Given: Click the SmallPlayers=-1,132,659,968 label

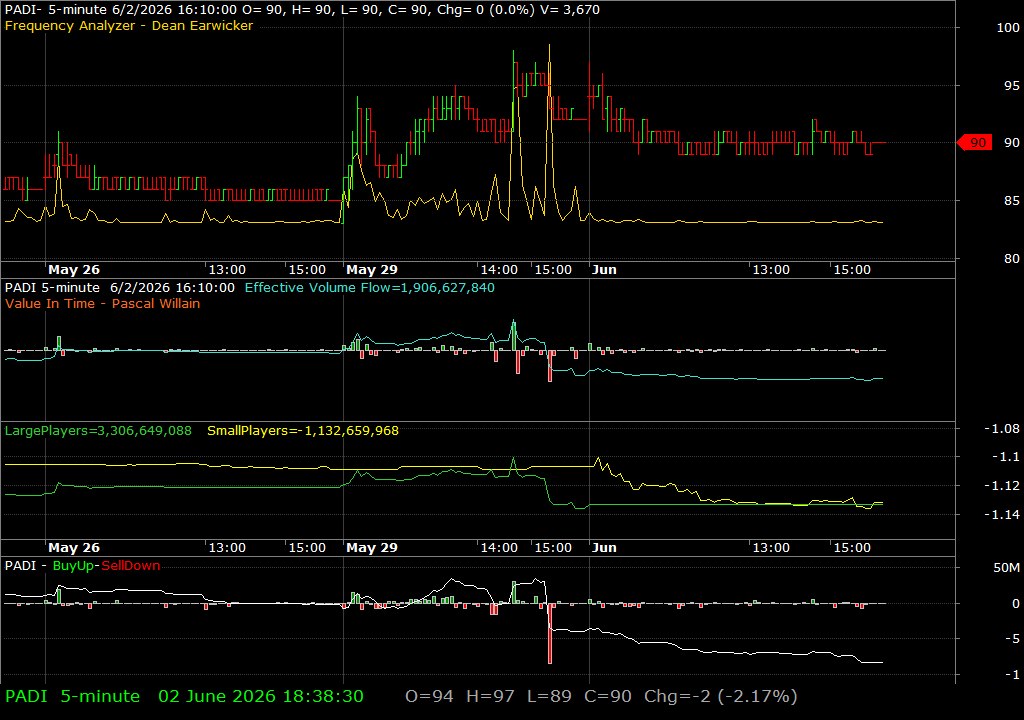Looking at the screenshot, I should point(303,431).
